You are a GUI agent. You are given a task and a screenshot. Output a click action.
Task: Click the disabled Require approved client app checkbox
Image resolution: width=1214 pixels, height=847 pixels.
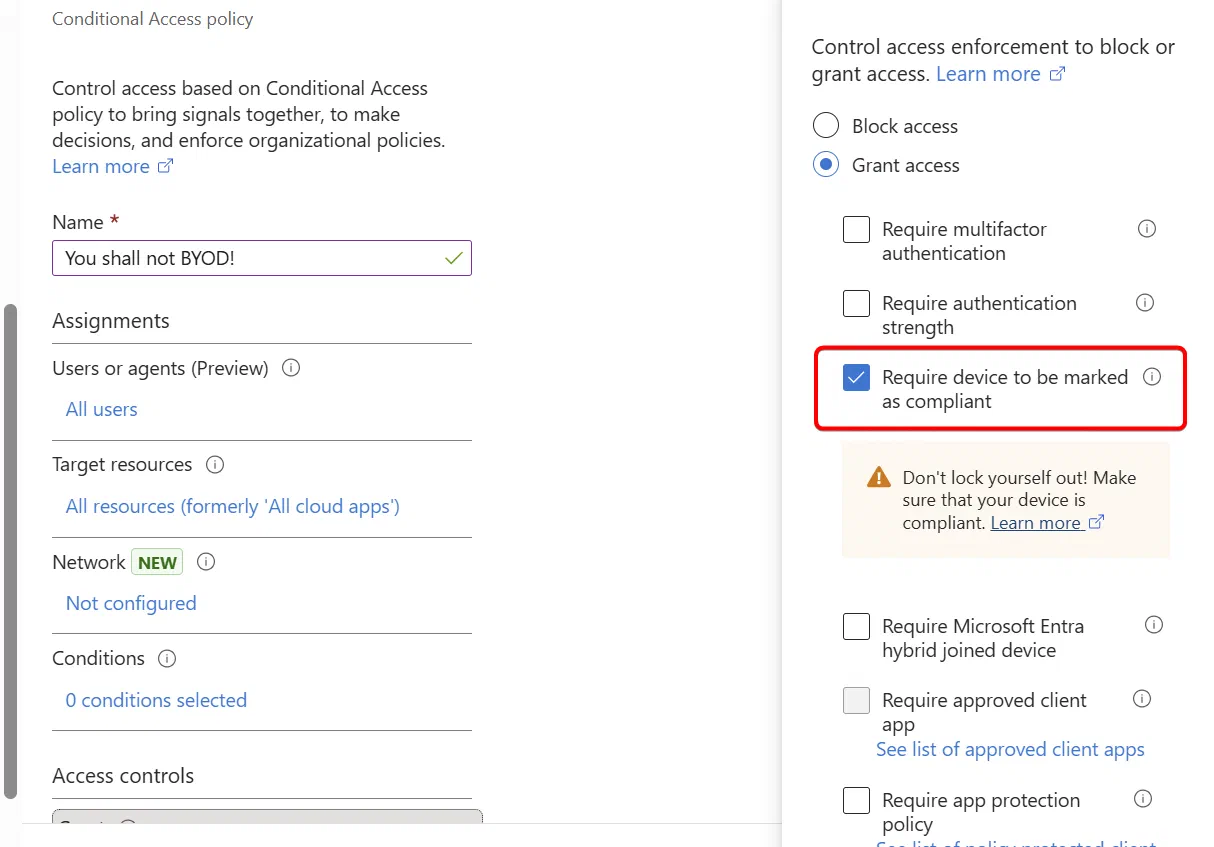pos(856,700)
